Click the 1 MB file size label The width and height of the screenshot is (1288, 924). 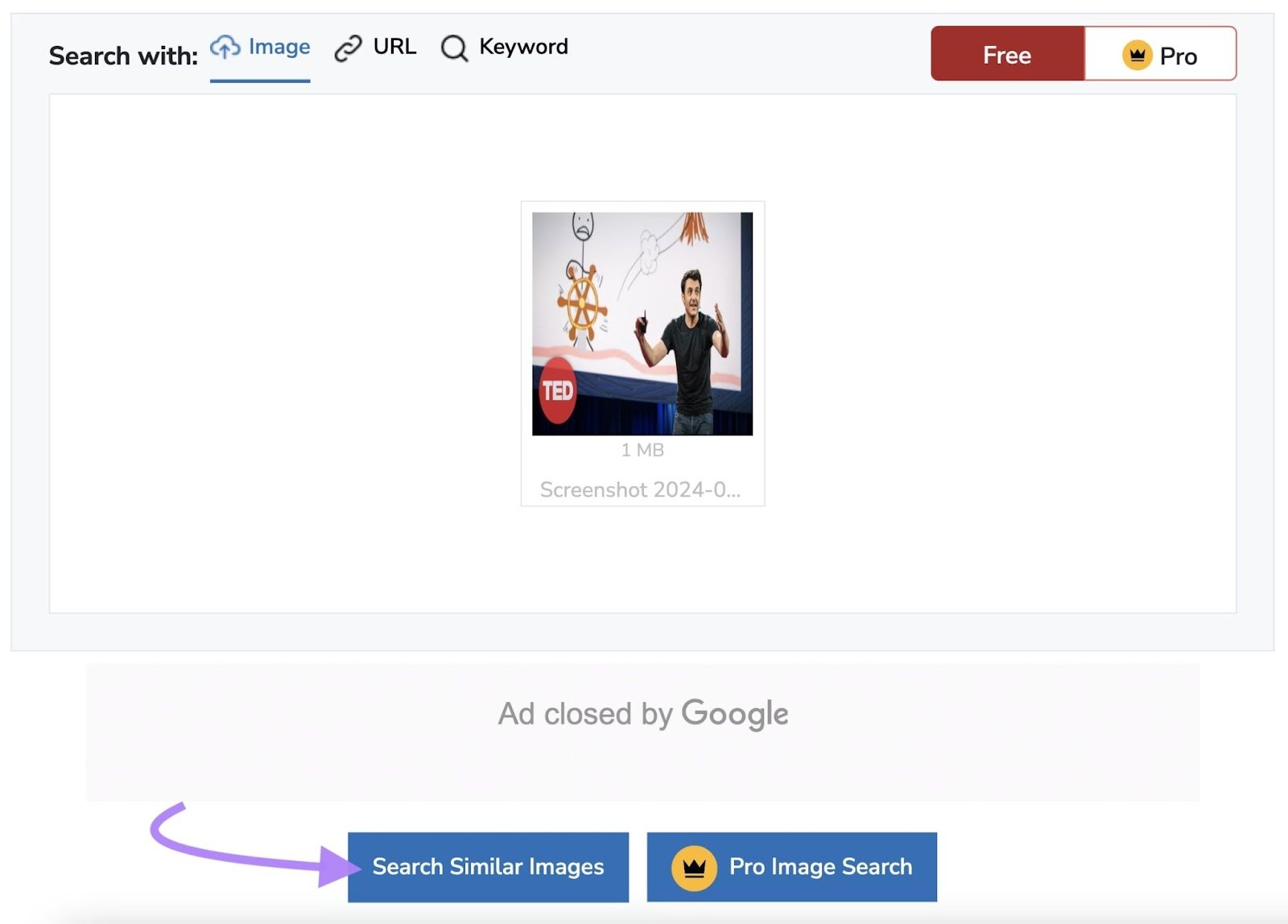(642, 450)
